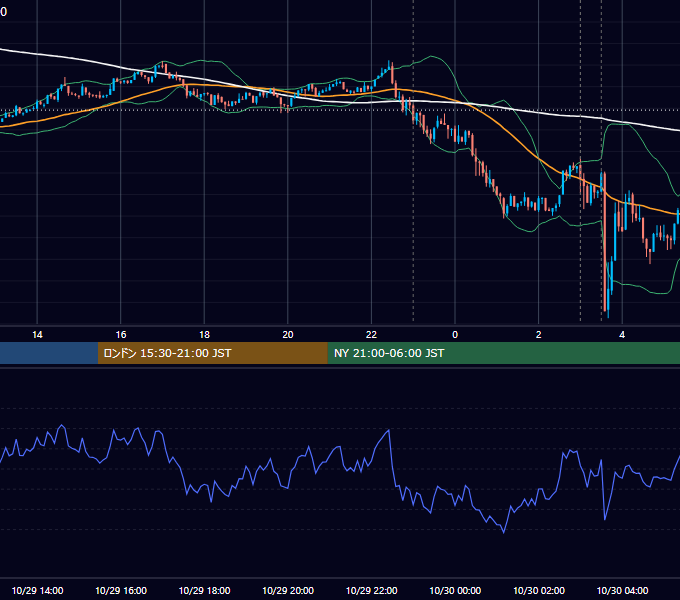Click the 10/29 14:00 time label
Viewport: 680px width, 600px height.
(37, 590)
